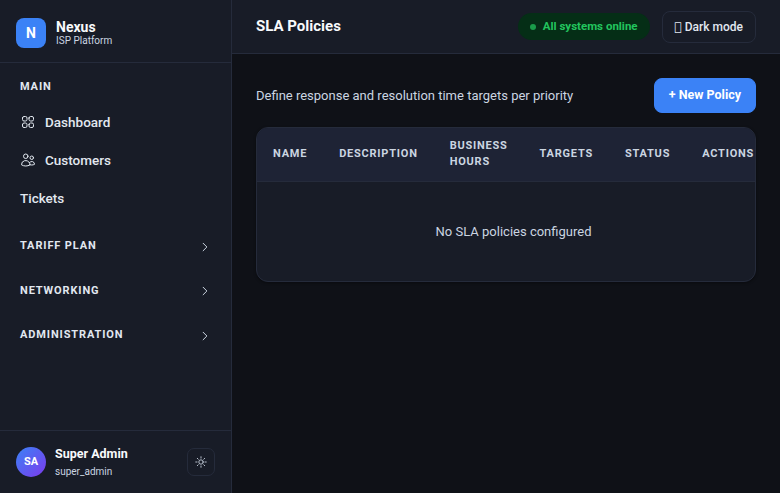Click the TARGETS column header
Viewport: 780px width, 493px height.
(x=566, y=153)
